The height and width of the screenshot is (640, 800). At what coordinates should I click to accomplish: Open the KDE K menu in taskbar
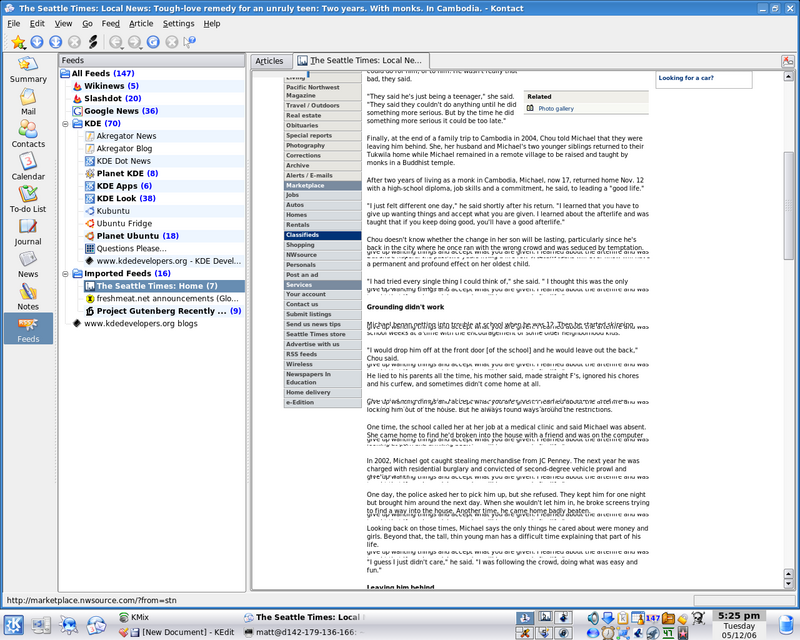[x=14, y=626]
